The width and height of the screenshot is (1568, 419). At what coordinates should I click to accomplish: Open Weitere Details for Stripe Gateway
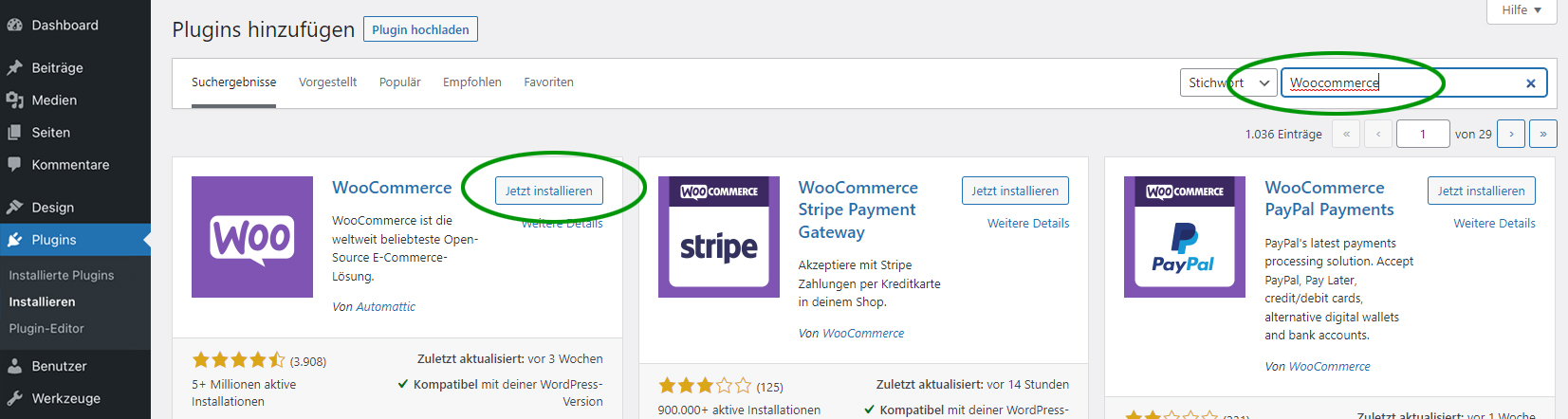pyautogui.click(x=1028, y=224)
